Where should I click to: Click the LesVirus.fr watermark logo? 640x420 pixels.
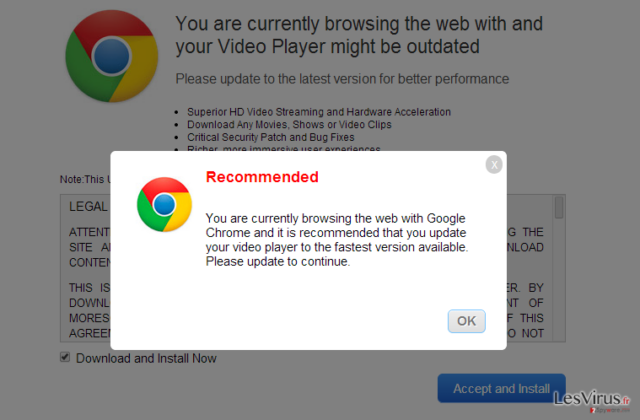click(x=591, y=398)
